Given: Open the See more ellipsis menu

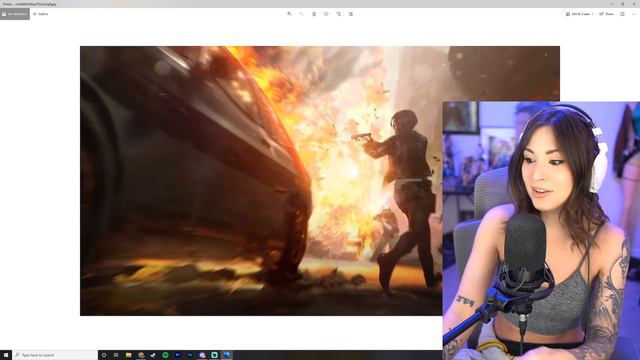Looking at the screenshot, I should (634, 14).
